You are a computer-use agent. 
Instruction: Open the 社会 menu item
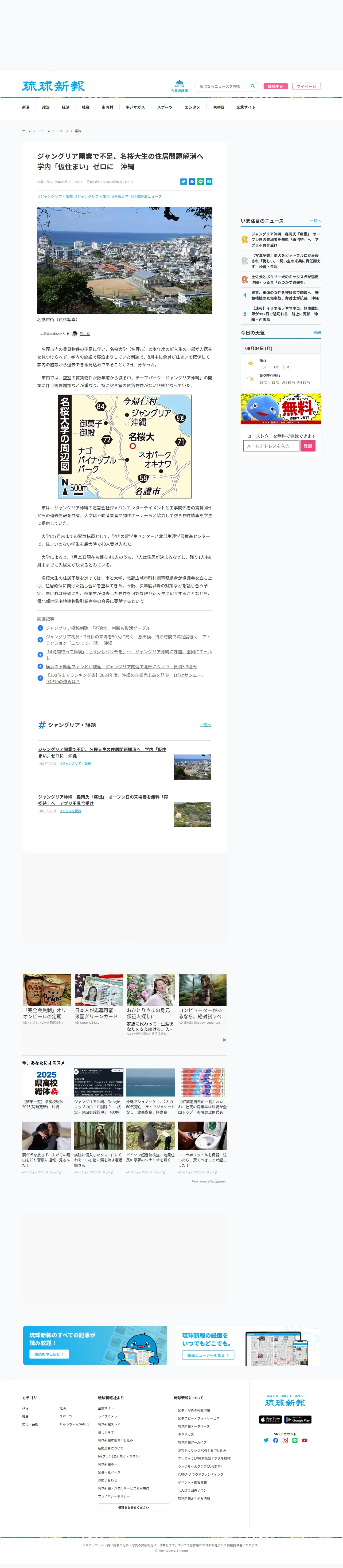tap(86, 107)
